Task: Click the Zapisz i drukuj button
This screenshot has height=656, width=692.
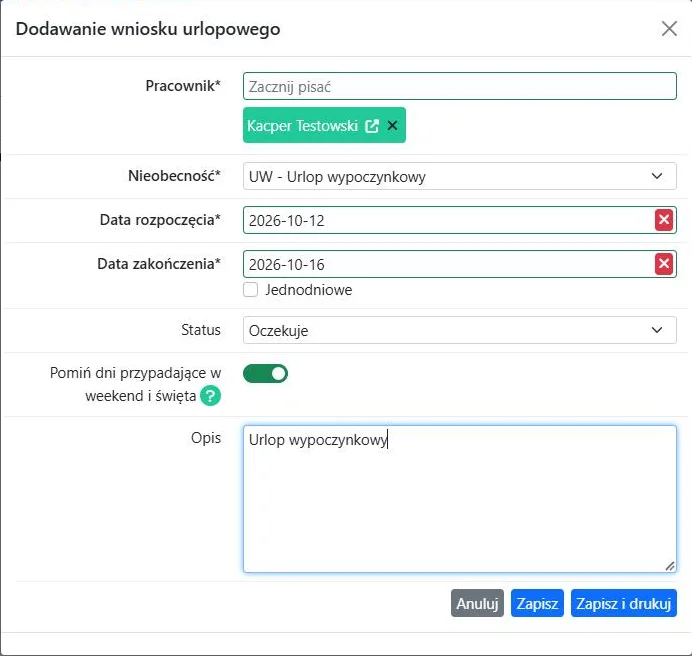Action: 623,603
